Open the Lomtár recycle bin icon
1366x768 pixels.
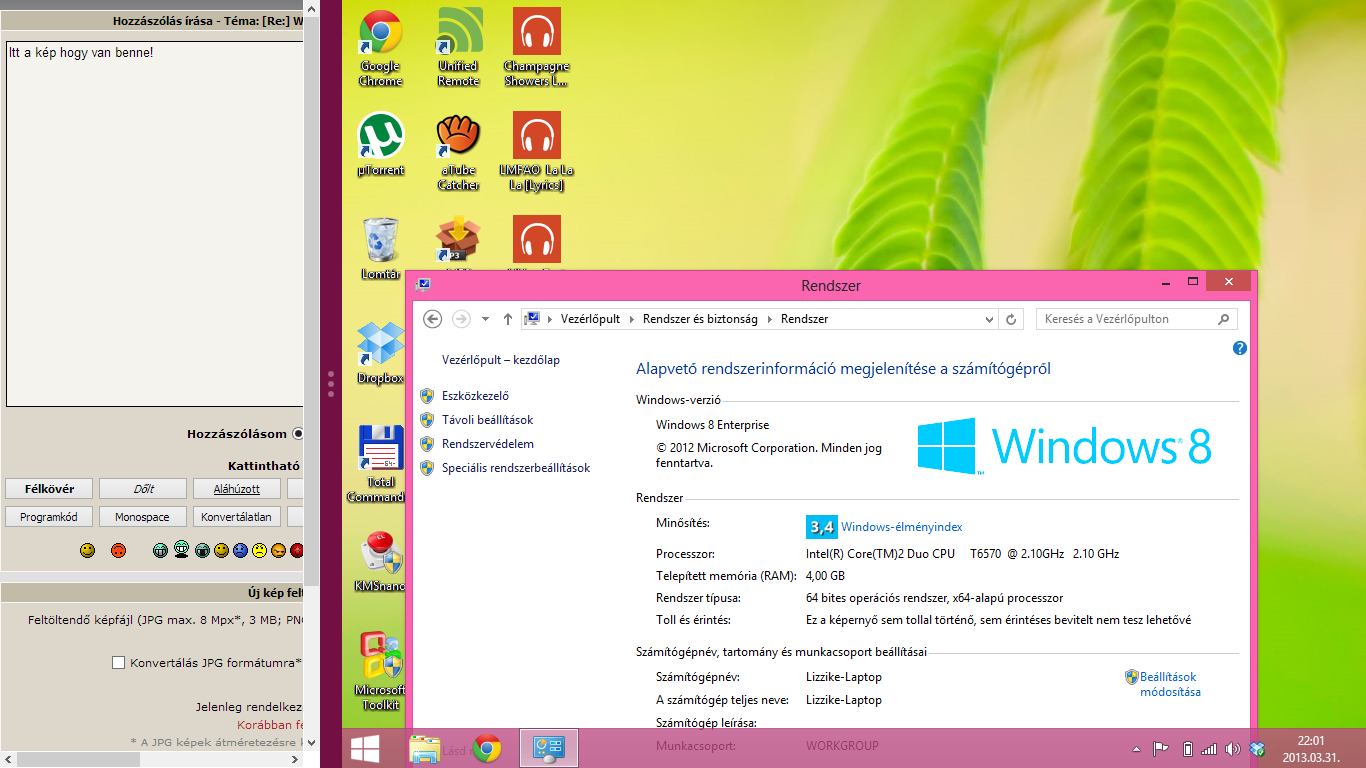[x=380, y=248]
